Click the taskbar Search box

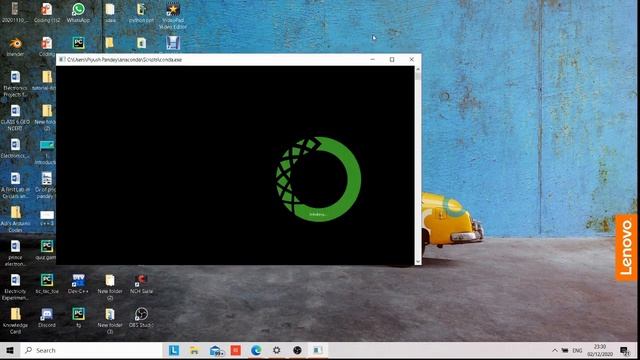(x=91, y=351)
